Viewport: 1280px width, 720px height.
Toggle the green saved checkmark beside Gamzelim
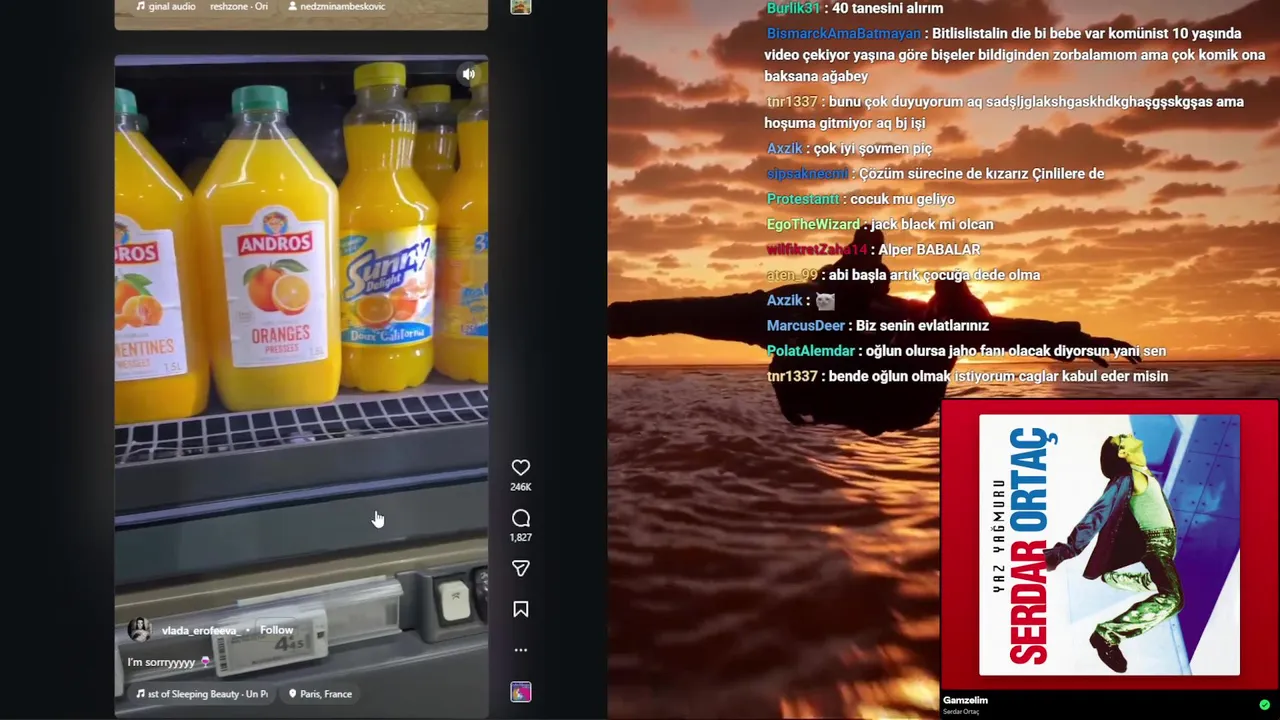(x=1264, y=705)
